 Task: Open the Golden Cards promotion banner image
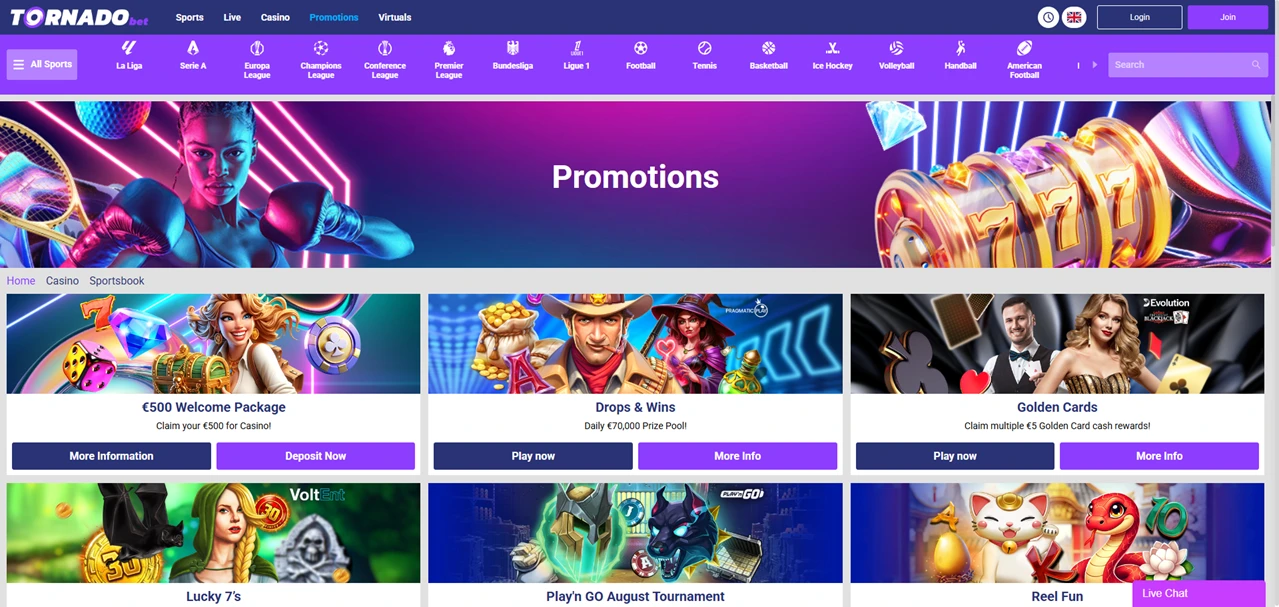tap(1057, 344)
